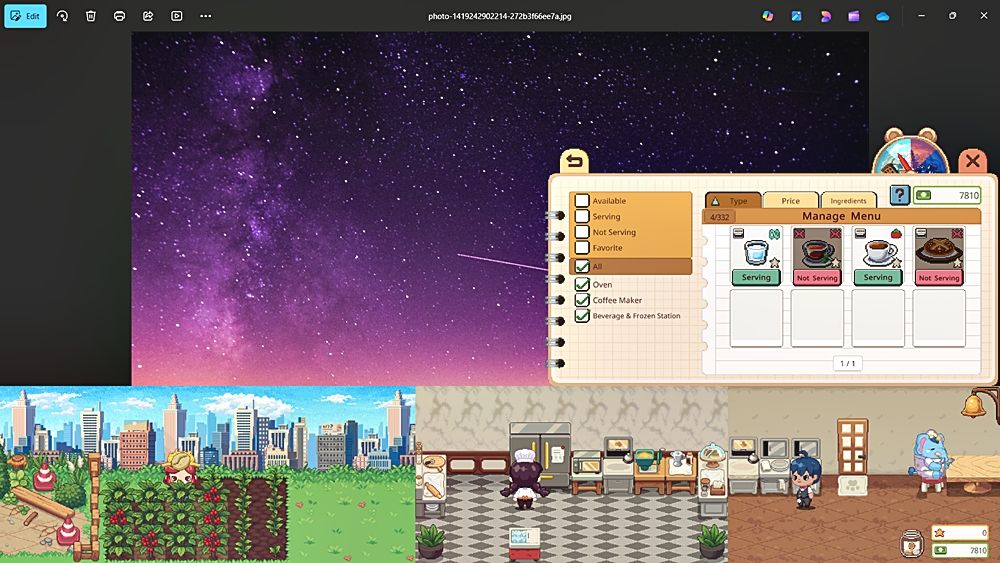Toggle Serving button under the coffee cup
The width and height of the screenshot is (1000, 563).
point(878,277)
